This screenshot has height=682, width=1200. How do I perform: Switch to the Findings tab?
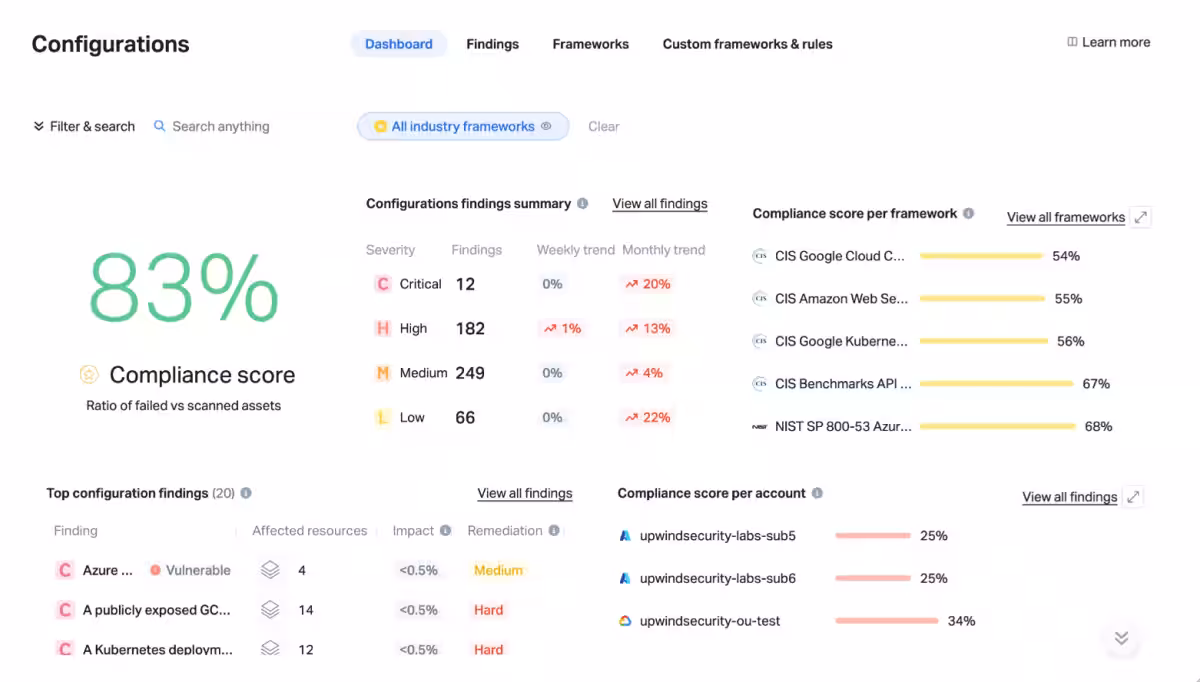pyautogui.click(x=492, y=44)
